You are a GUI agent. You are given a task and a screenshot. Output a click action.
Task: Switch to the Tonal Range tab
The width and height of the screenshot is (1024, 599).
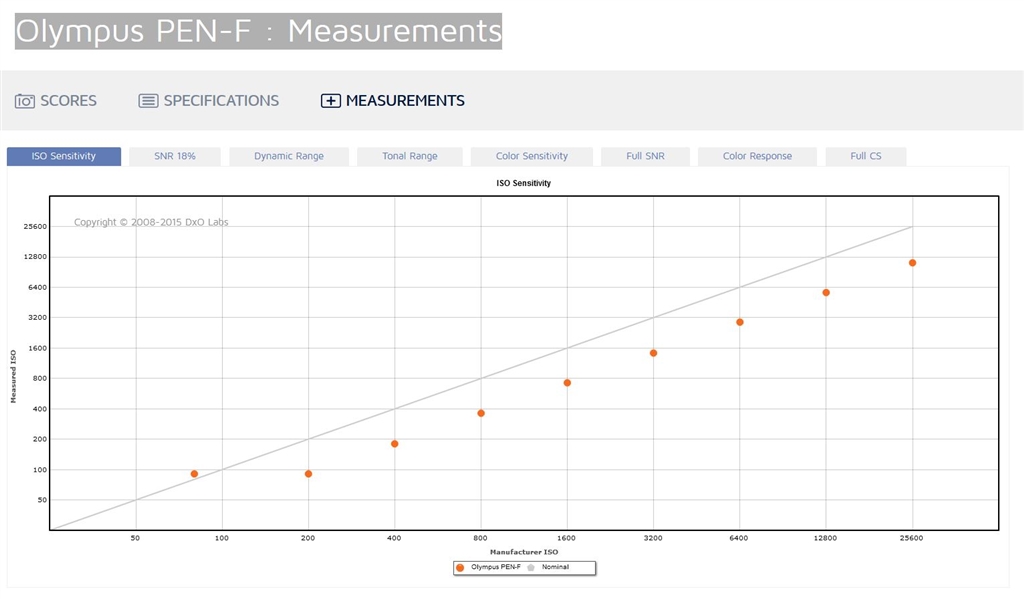(410, 156)
